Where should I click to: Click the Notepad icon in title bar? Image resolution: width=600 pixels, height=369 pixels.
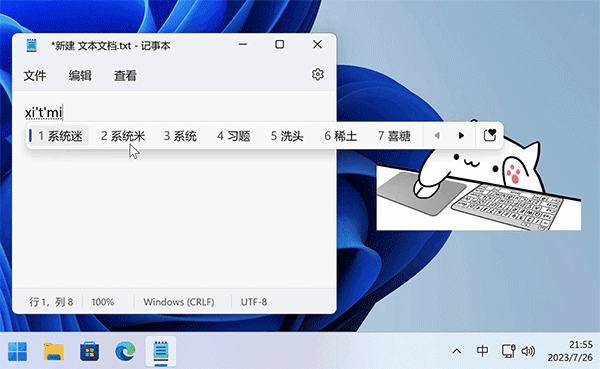[x=31, y=46]
